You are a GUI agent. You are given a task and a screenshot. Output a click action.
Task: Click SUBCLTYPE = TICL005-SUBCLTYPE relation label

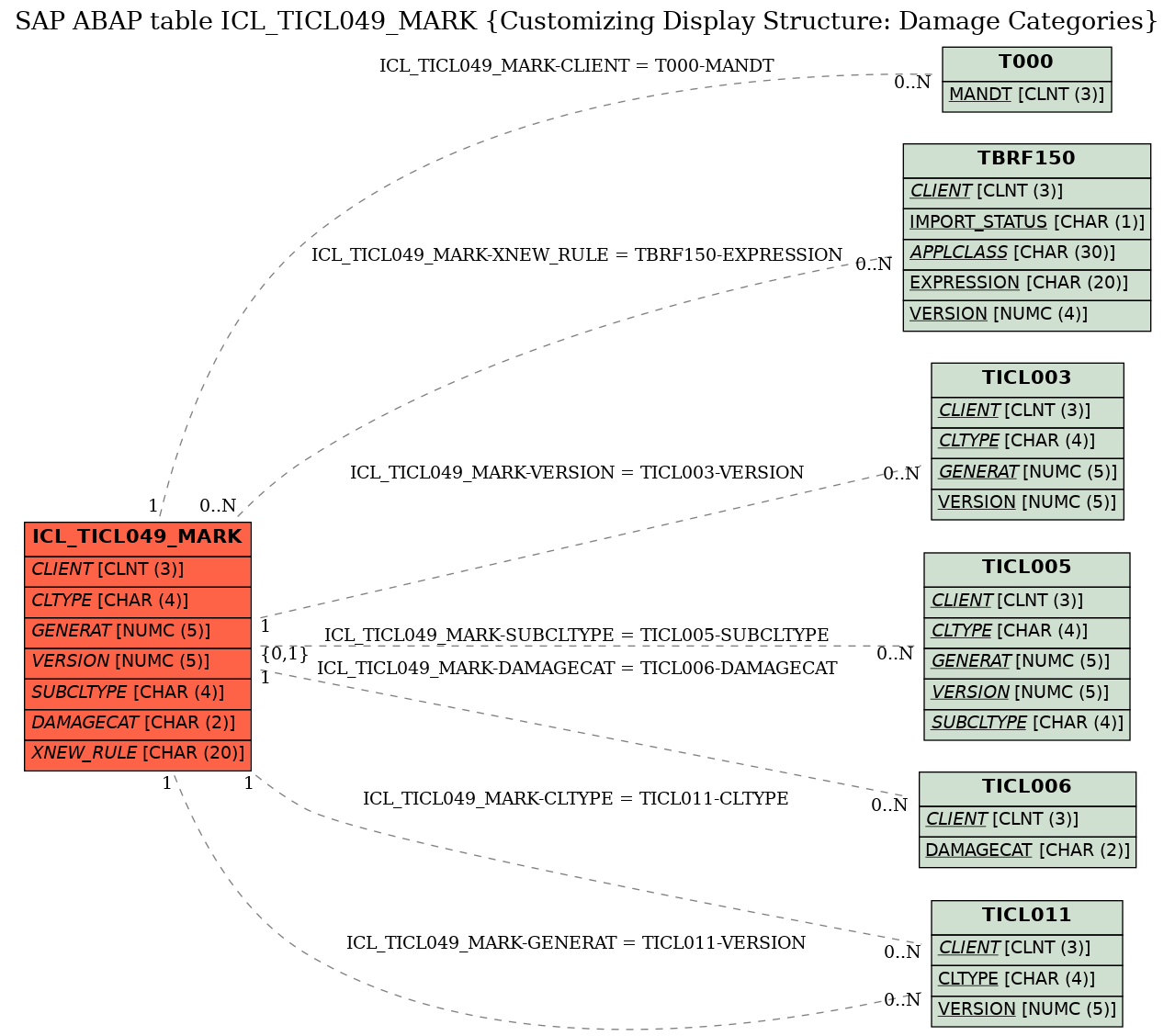click(577, 636)
